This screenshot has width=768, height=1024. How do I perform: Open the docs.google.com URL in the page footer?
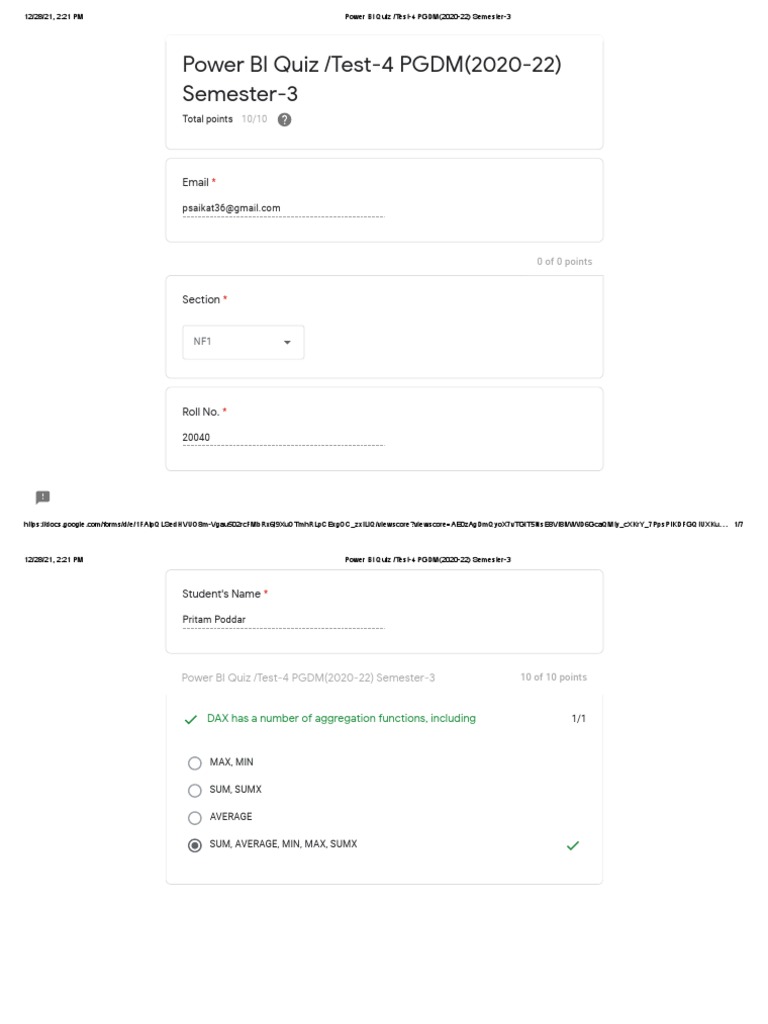point(370,524)
